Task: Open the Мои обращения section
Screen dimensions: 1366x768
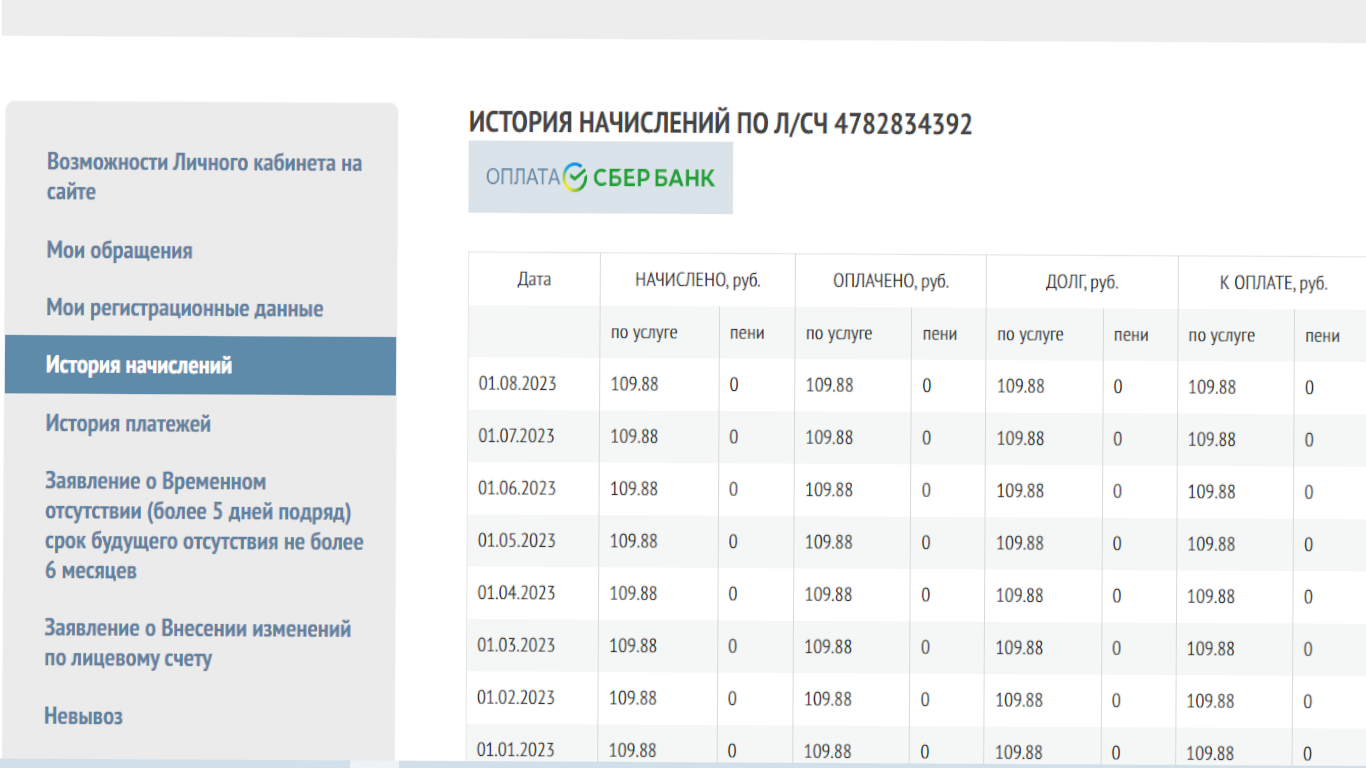Action: point(119,251)
